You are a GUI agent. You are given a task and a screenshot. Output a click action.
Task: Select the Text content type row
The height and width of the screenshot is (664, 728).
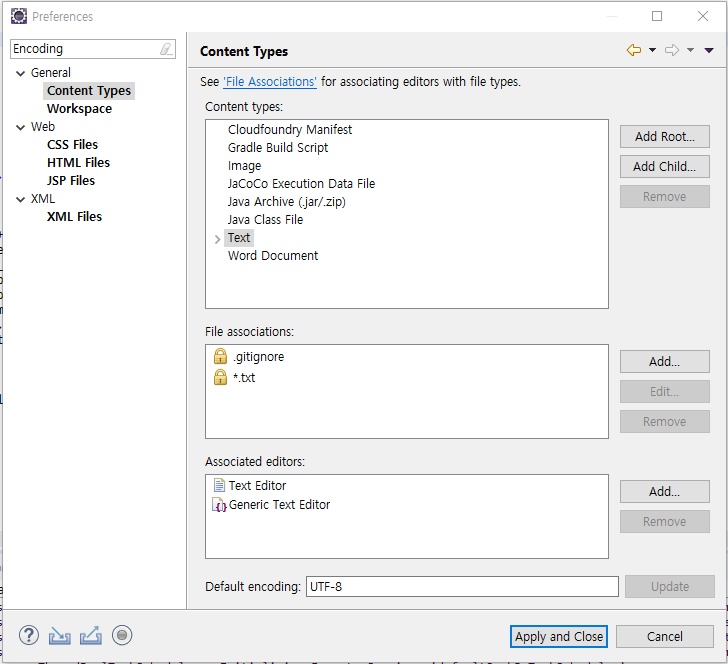(239, 238)
